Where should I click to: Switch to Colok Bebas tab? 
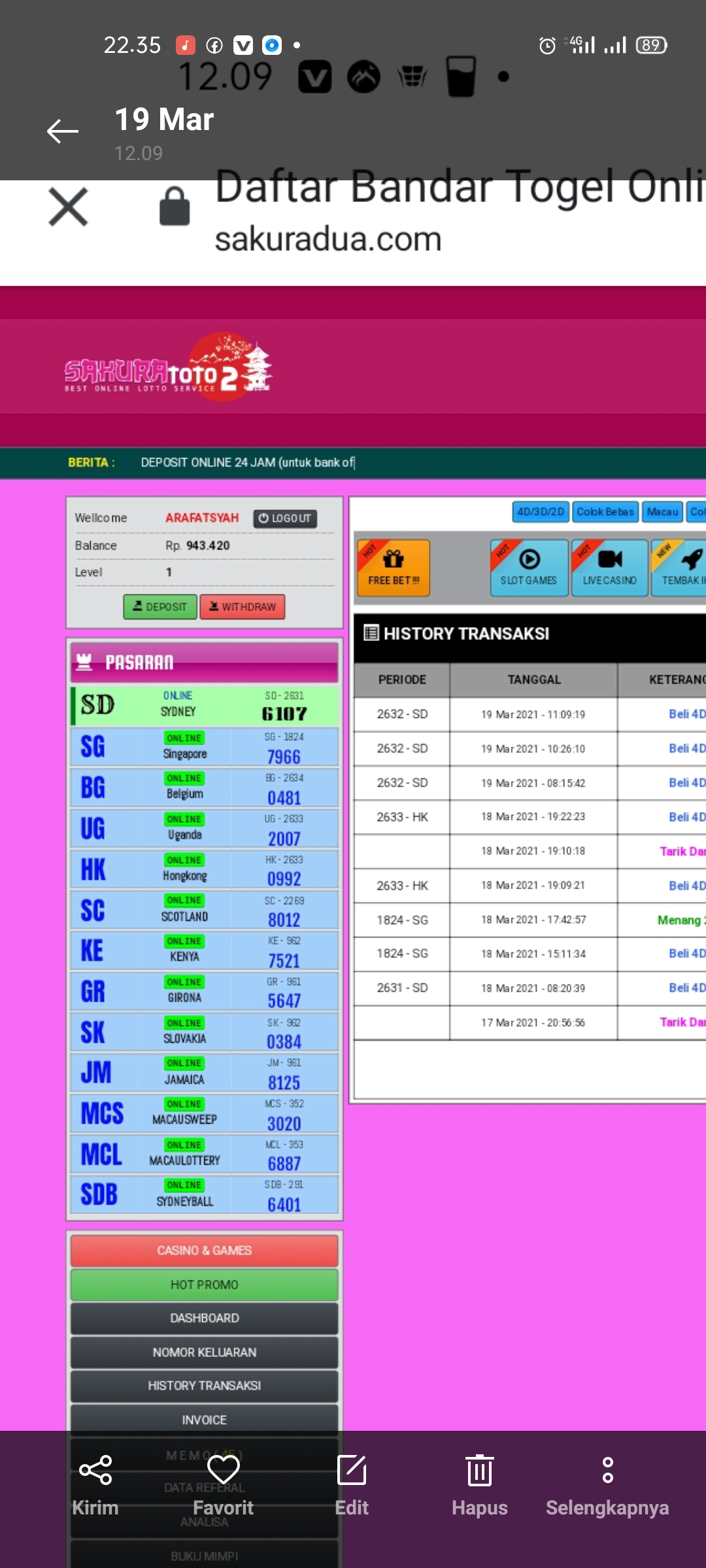pos(605,512)
